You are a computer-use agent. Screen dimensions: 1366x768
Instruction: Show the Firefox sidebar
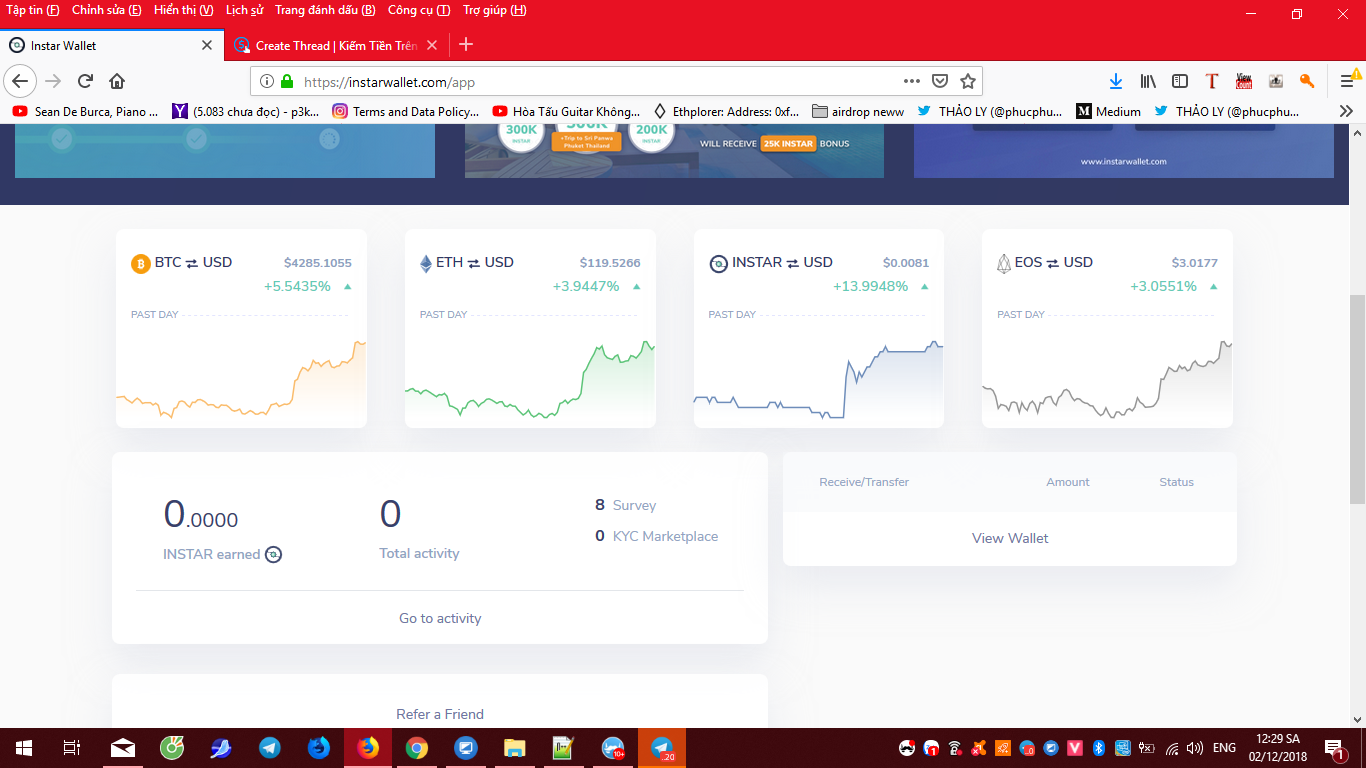(x=1180, y=81)
